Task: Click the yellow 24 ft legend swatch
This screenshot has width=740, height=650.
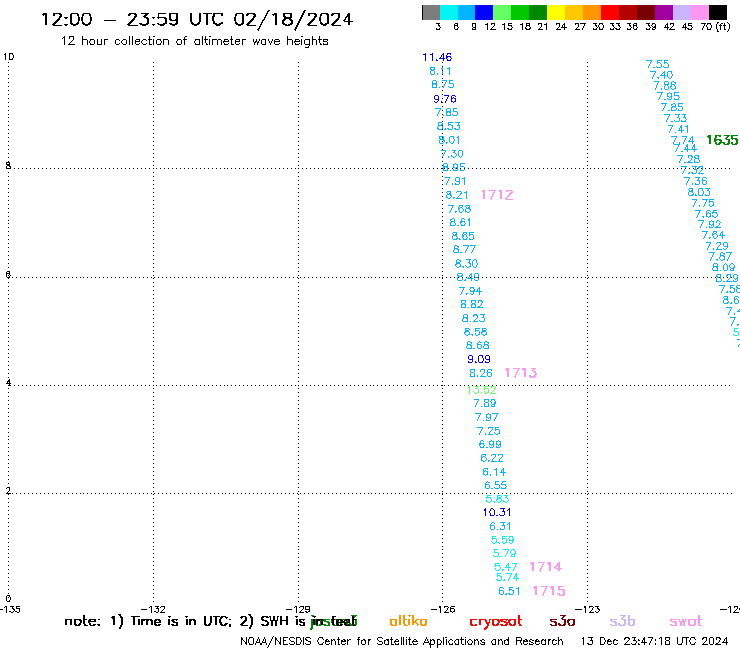Action: click(555, 12)
